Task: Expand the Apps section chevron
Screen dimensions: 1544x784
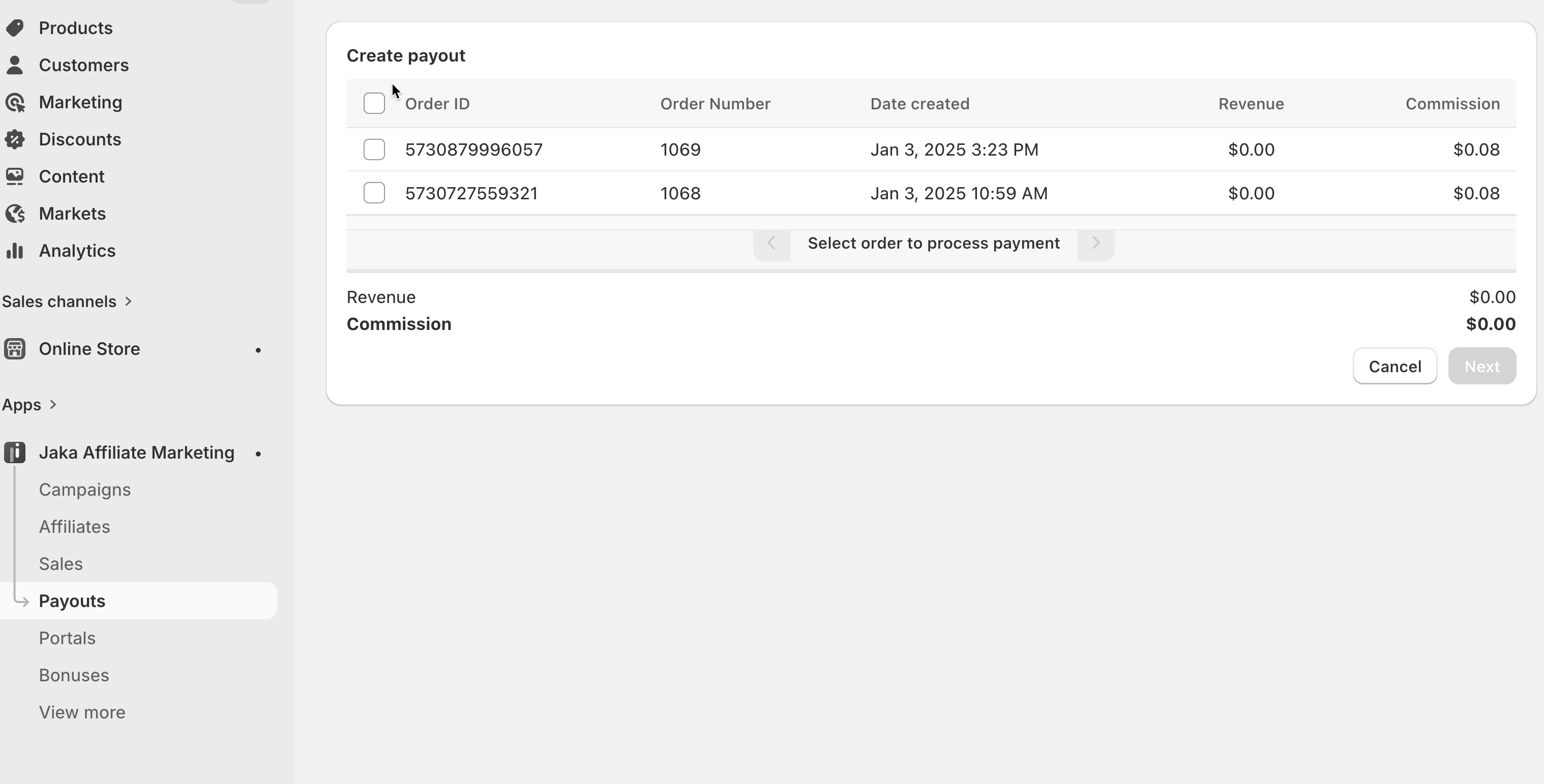Action: pyautogui.click(x=53, y=405)
